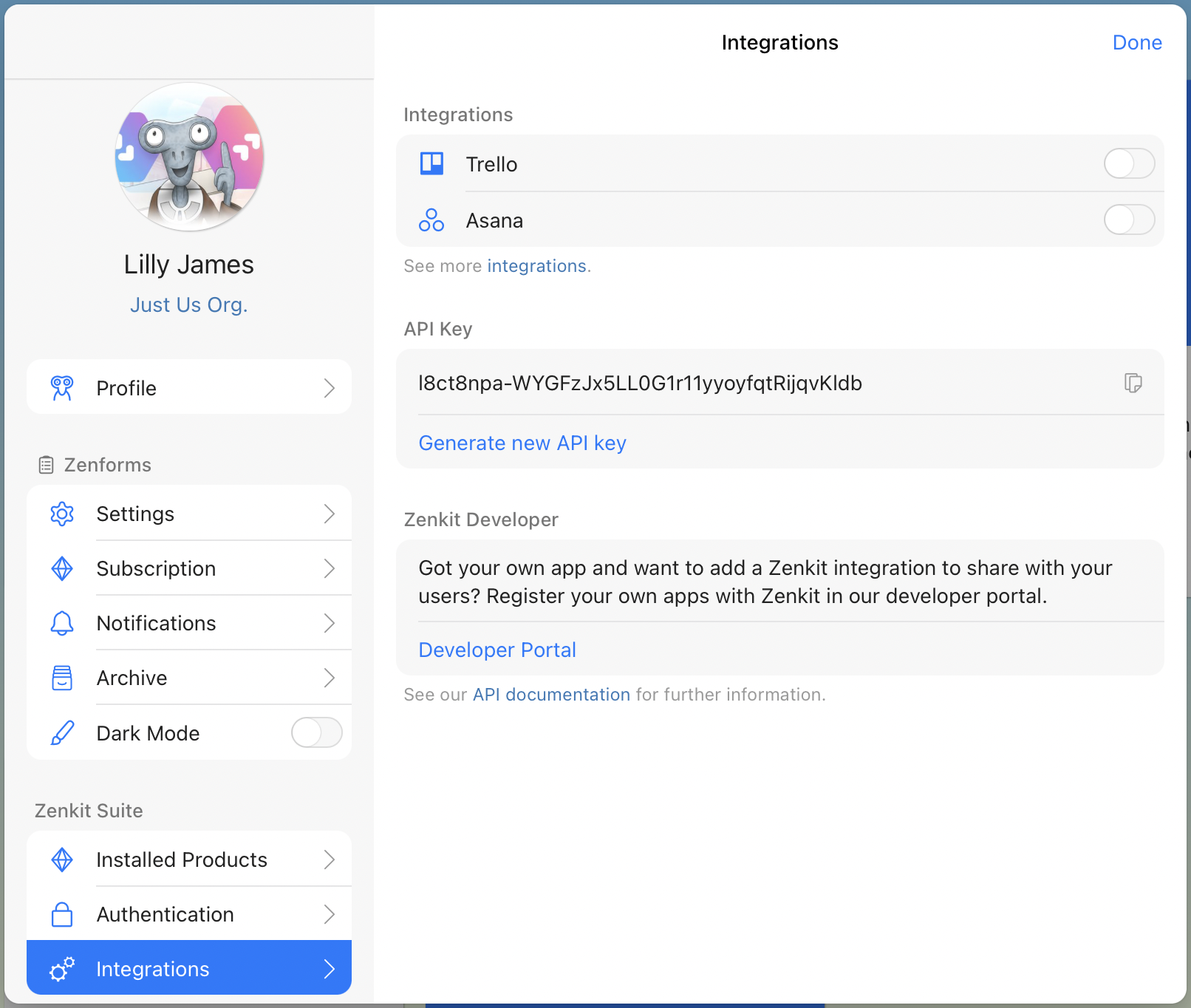Enable the Trello integration toggle
The height and width of the screenshot is (1008, 1191).
(1129, 163)
